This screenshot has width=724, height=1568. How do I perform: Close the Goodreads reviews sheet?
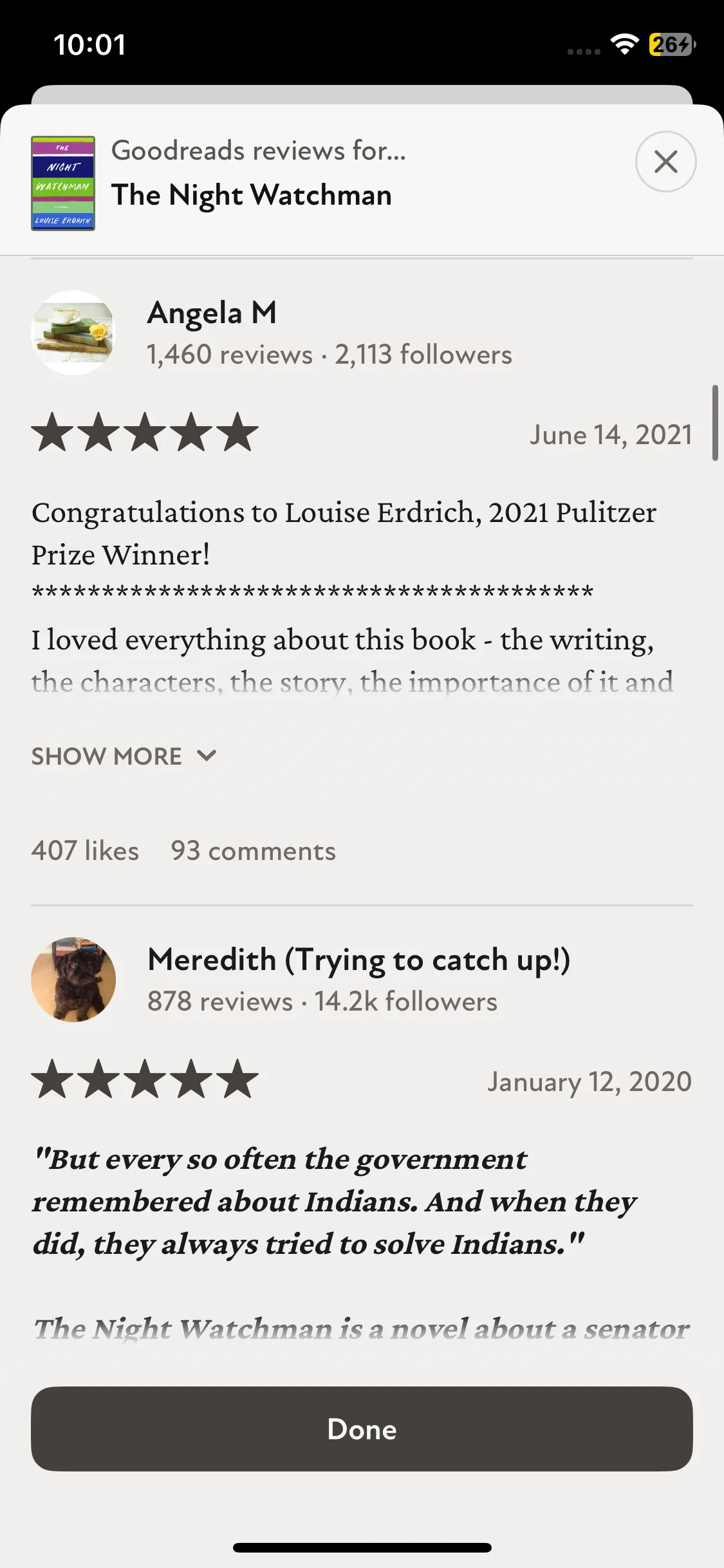(665, 162)
